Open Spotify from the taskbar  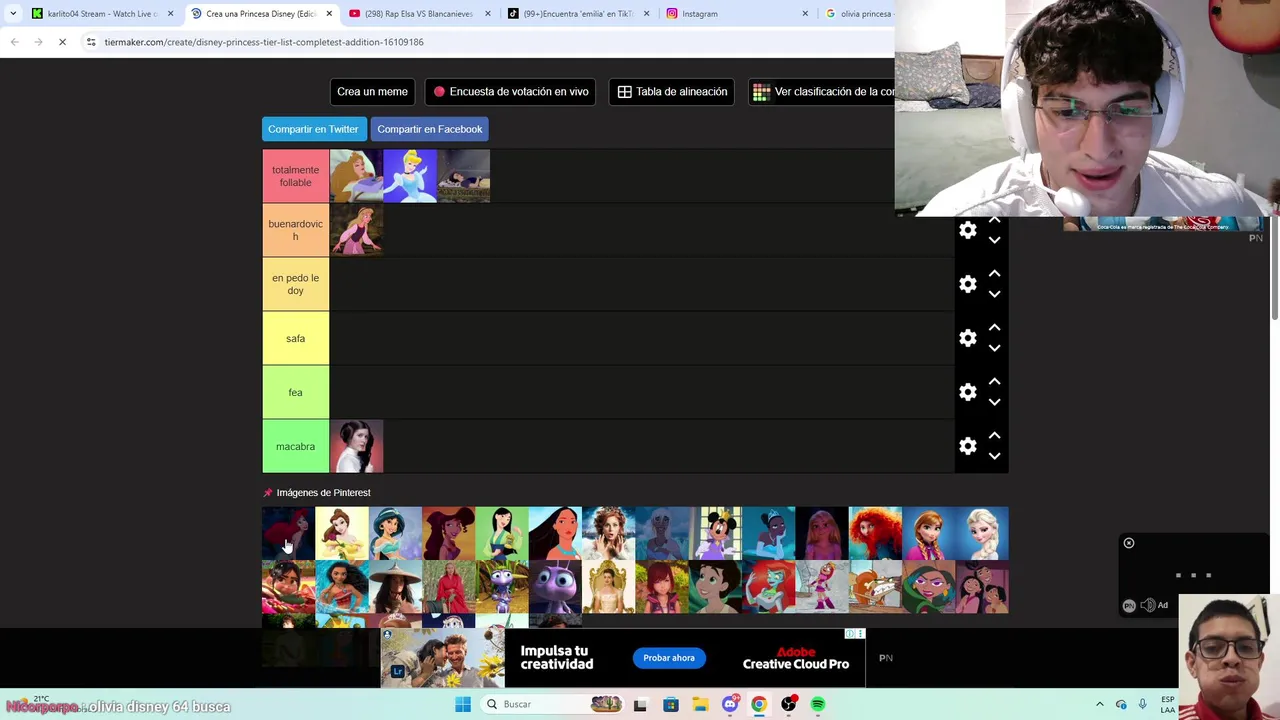click(818, 704)
